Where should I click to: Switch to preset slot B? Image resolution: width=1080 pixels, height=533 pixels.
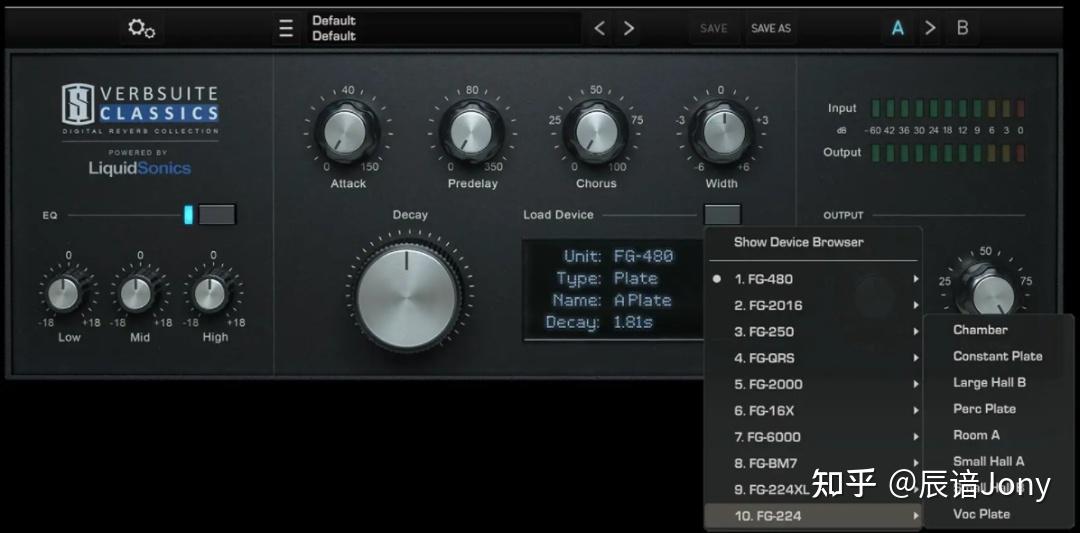pyautogui.click(x=962, y=28)
